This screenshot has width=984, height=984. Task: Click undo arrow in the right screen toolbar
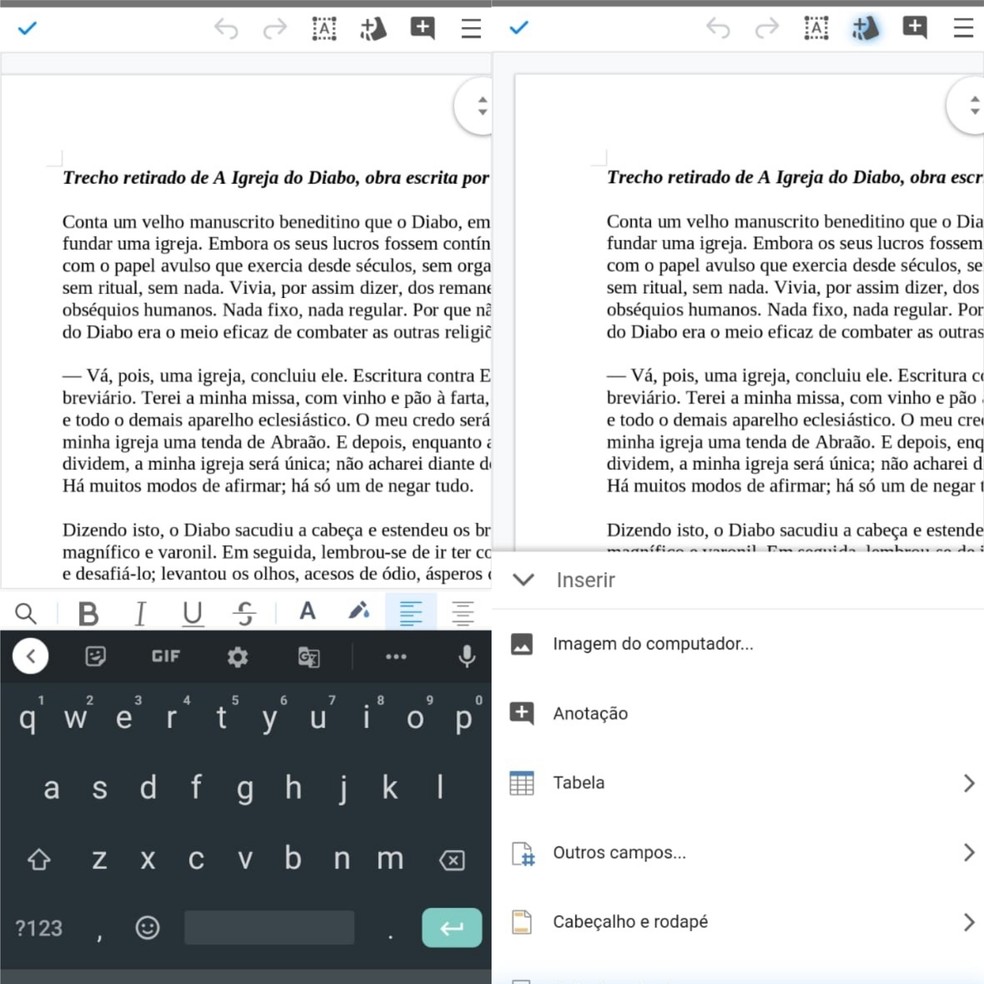[718, 28]
